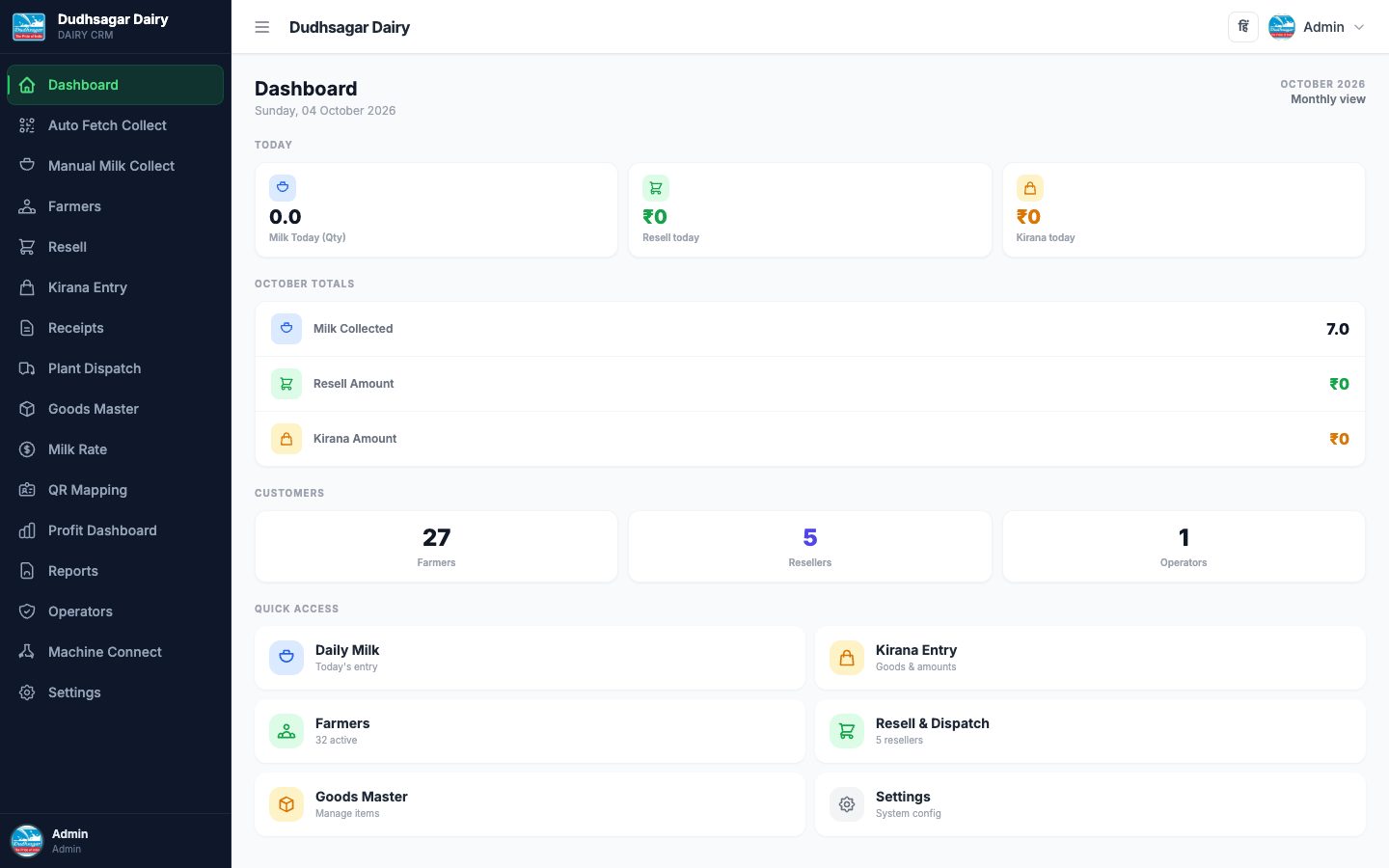Image resolution: width=1389 pixels, height=868 pixels.
Task: Click the Resell today card cart icon
Action: pos(656,188)
